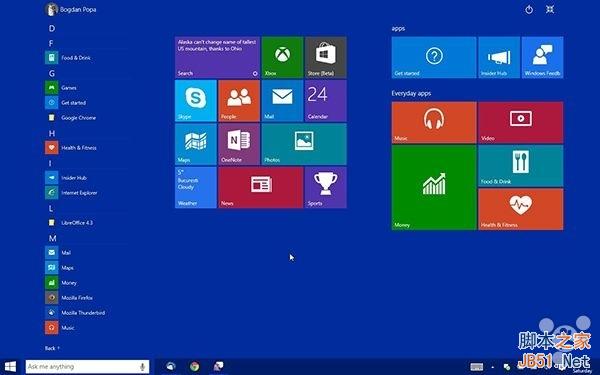
Task: Open Google Chrome from the taskbar
Action: [194, 366]
